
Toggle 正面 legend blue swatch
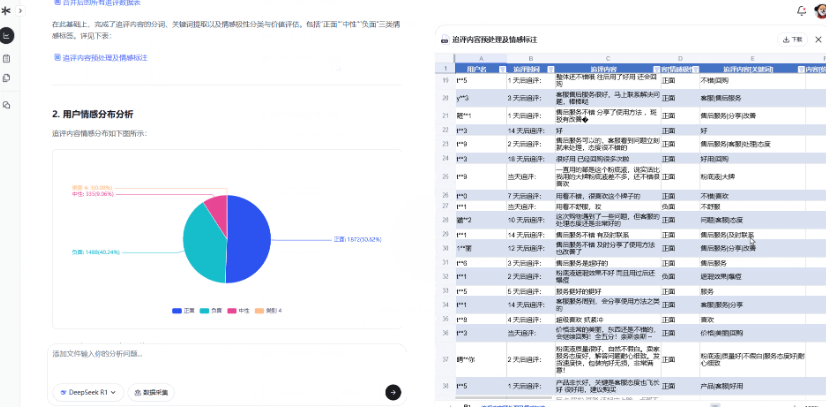tap(178, 311)
